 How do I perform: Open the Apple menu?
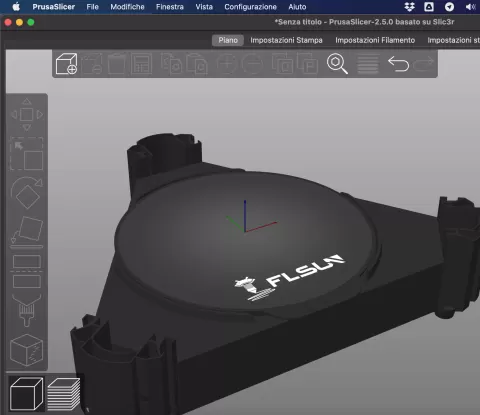pos(16,7)
